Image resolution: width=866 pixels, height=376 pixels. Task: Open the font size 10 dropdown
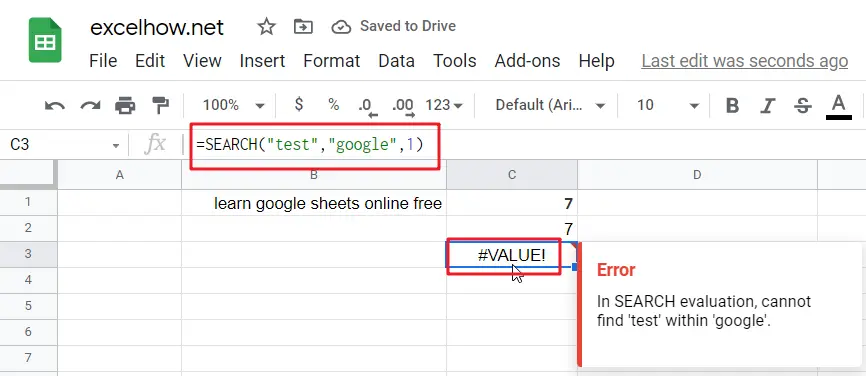[x=668, y=105]
